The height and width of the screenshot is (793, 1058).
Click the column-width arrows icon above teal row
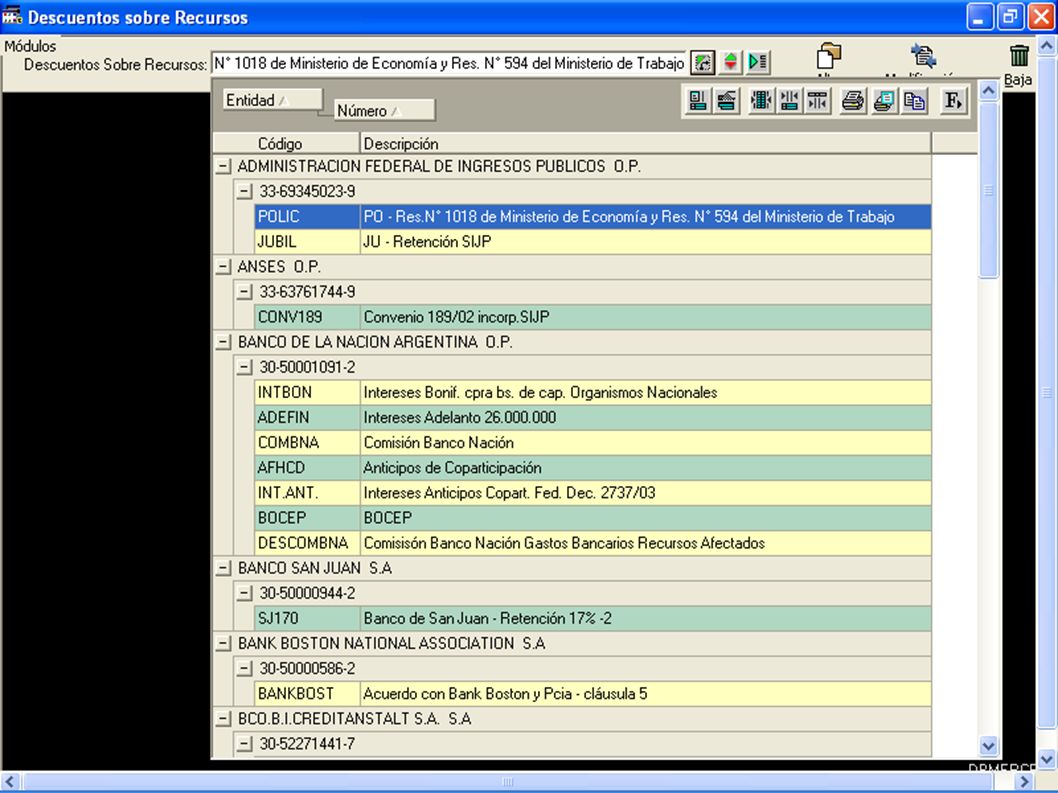point(789,101)
